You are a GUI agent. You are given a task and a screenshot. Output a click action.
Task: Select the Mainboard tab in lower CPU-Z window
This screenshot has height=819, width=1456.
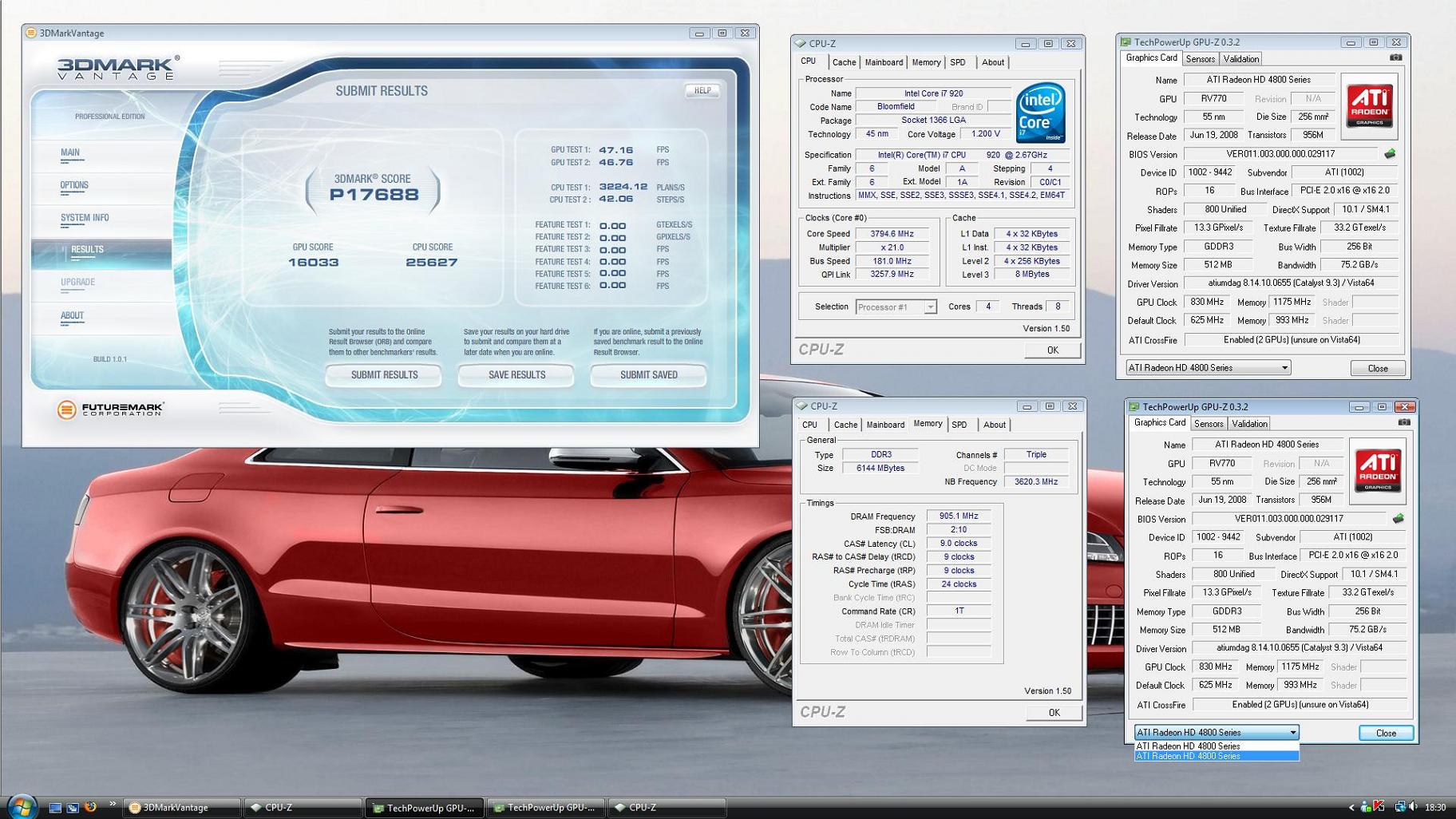pos(885,425)
